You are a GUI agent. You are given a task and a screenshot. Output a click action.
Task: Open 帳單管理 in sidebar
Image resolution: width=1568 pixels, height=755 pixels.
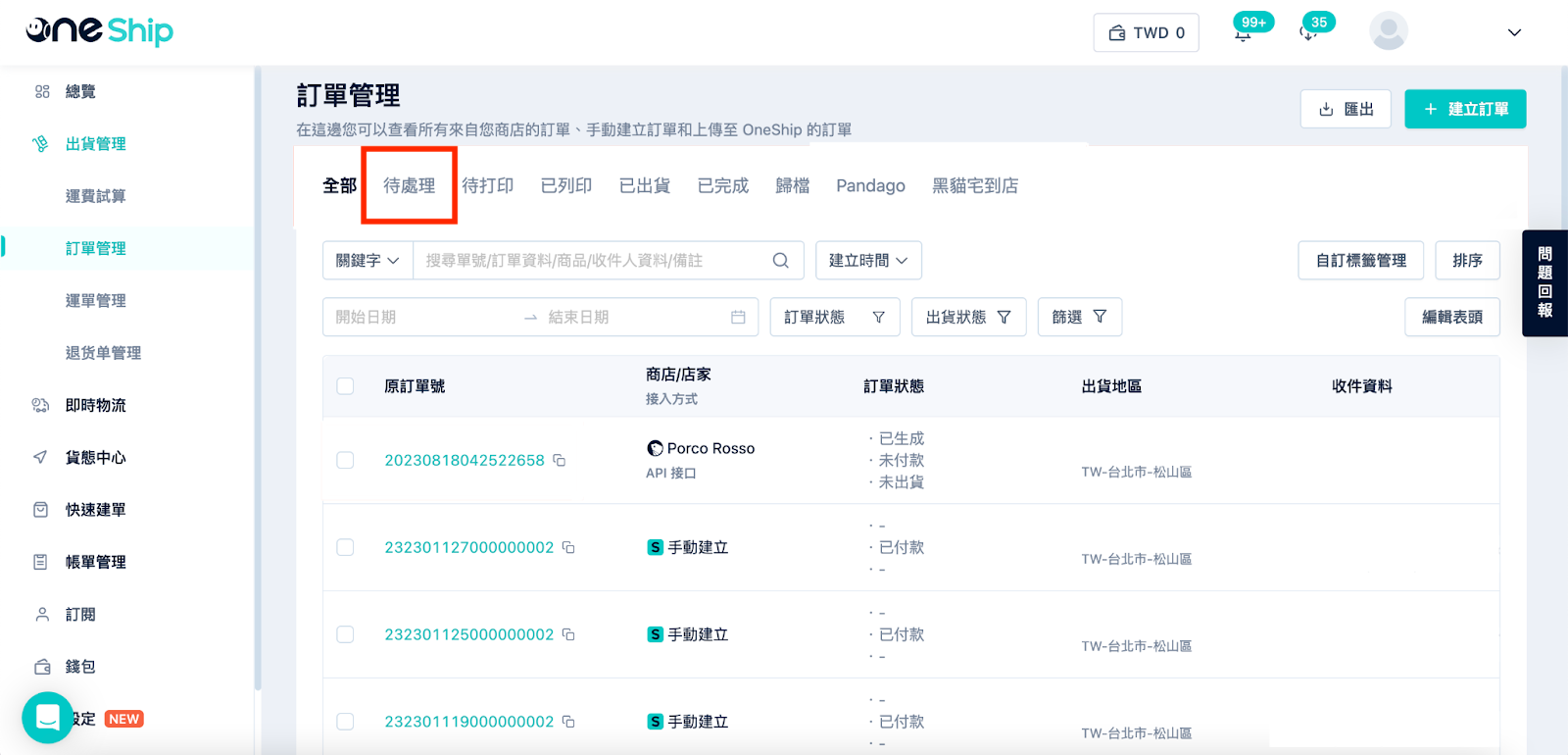tap(95, 562)
